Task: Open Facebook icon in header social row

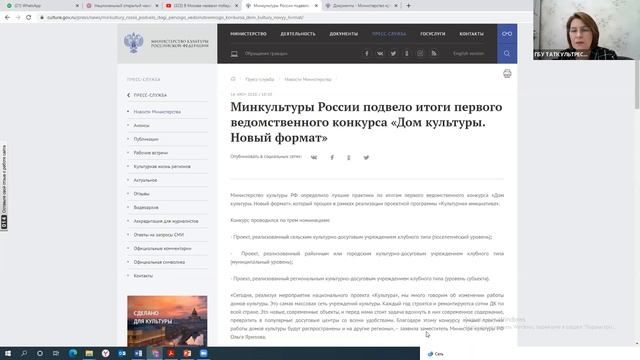Action: pos(367,53)
